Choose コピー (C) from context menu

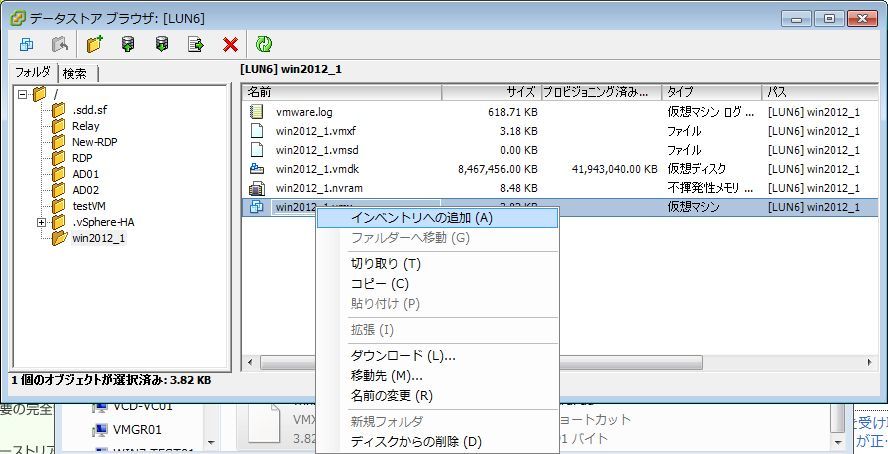pyautogui.click(x=437, y=284)
